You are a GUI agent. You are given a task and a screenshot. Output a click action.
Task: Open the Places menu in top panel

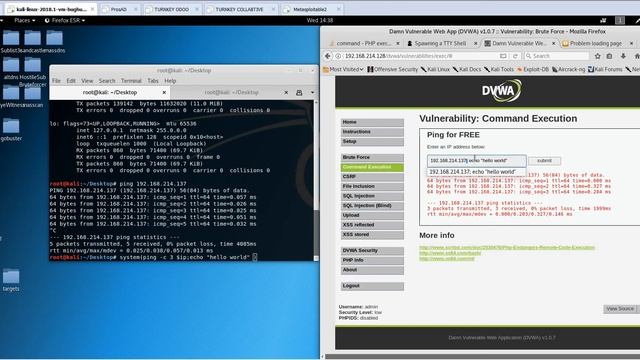coord(24,20)
